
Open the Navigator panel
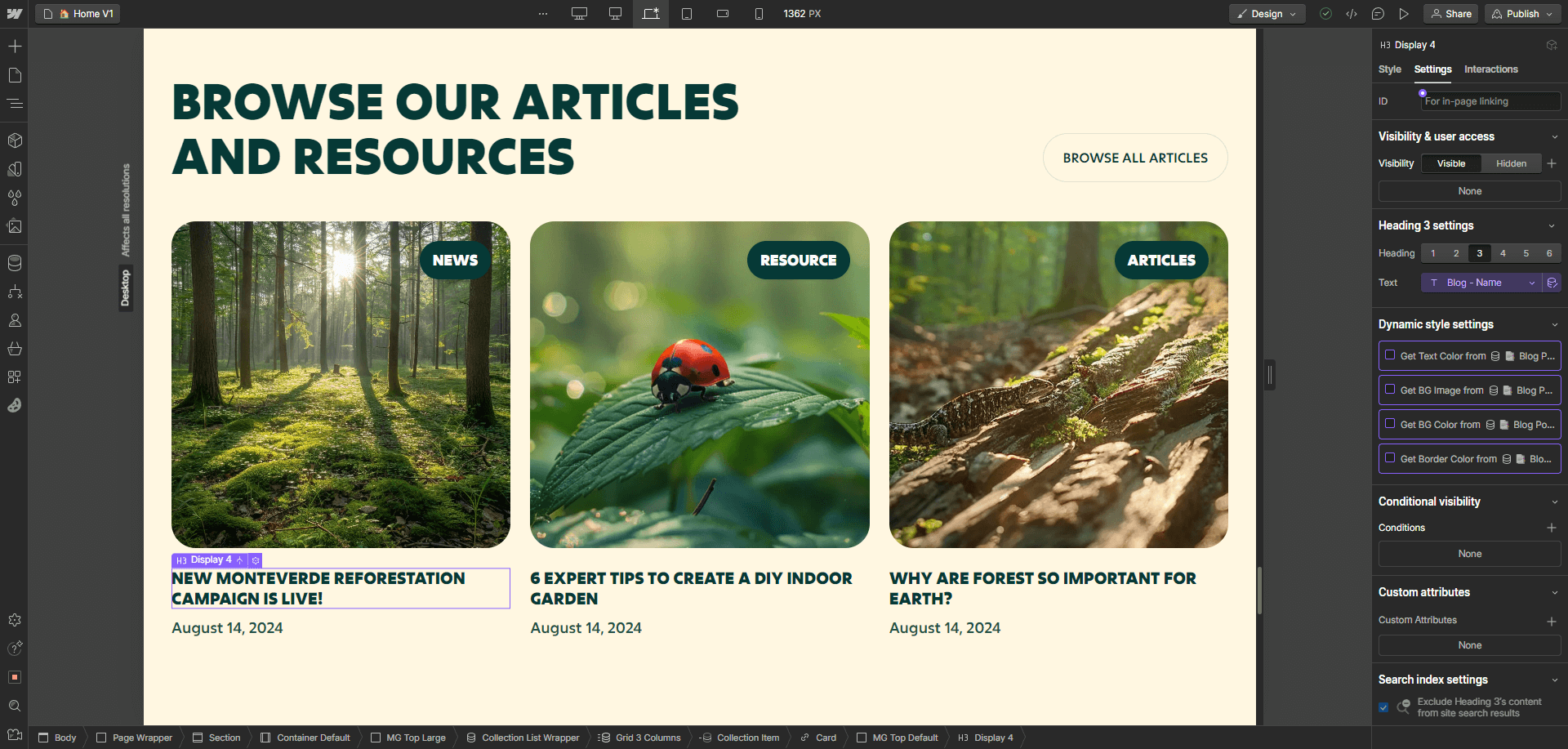[x=15, y=104]
